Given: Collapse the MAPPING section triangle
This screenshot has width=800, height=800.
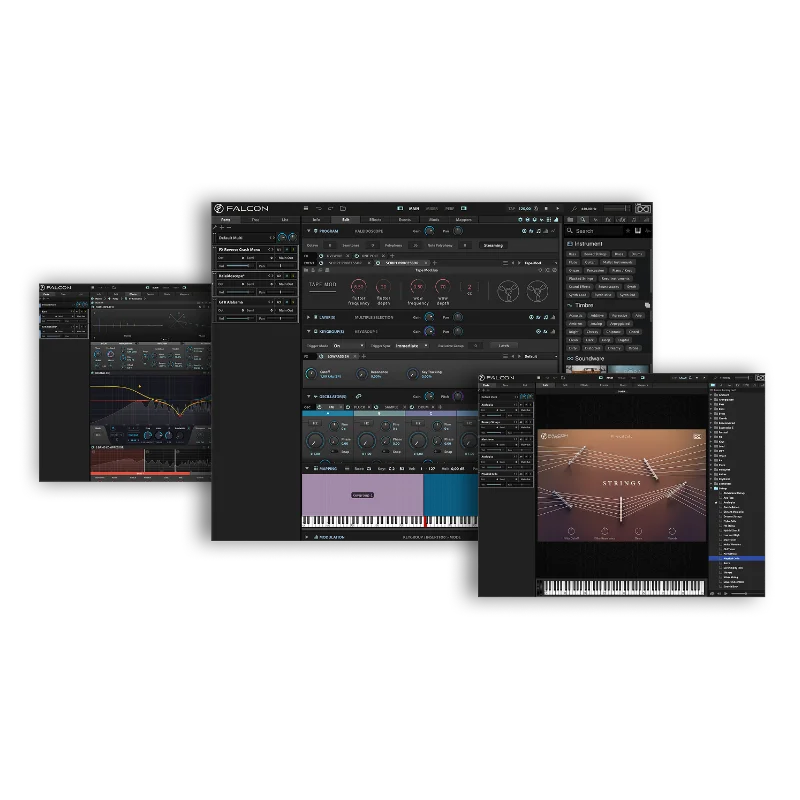Looking at the screenshot, I should (x=307, y=468).
